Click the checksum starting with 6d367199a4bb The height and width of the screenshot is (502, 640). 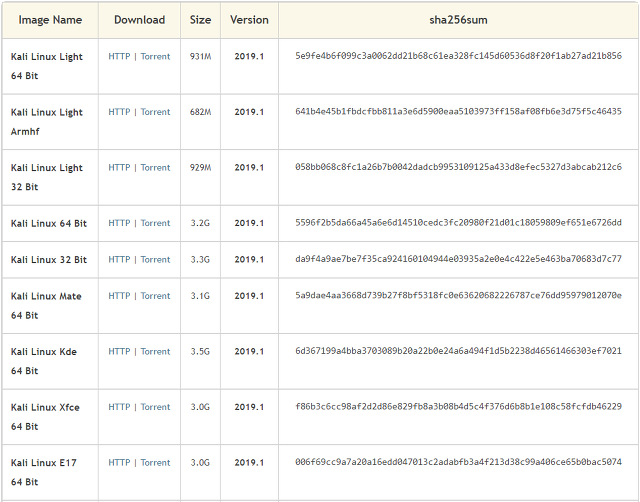pos(458,351)
